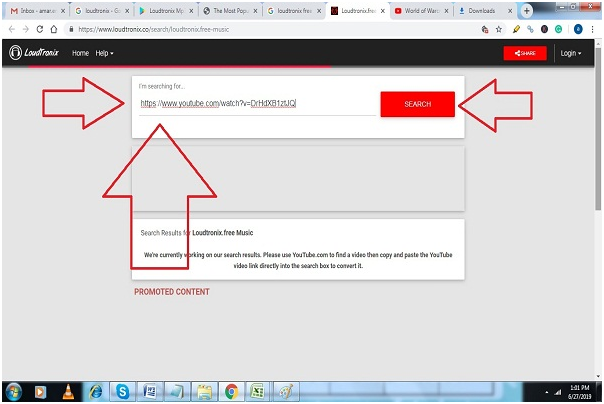The height and width of the screenshot is (404, 604).
Task: Click the LoudTronix headphone logo
Action: click(x=15, y=53)
